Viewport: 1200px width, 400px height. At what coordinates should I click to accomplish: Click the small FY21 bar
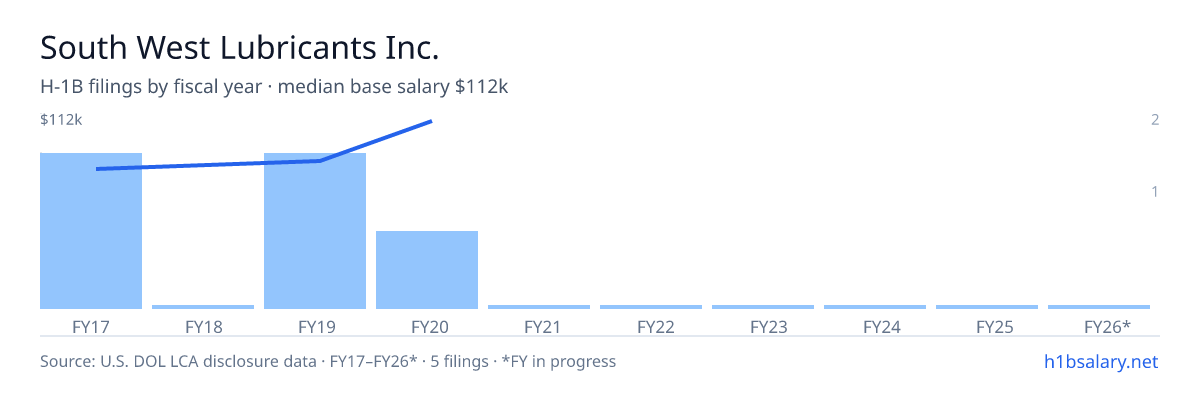tap(539, 307)
